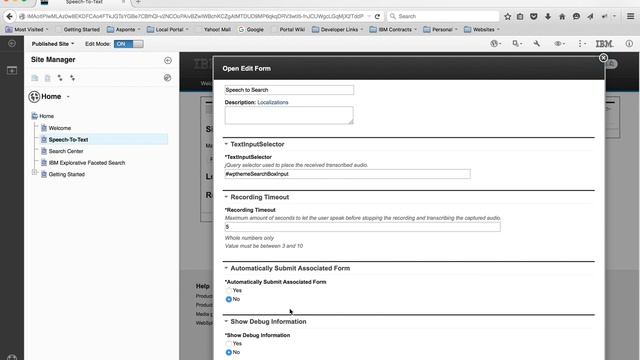Image resolution: width=640 pixels, height=360 pixels.
Task: Click the fourth Site Manager tree icon
Action: [x=72, y=78]
